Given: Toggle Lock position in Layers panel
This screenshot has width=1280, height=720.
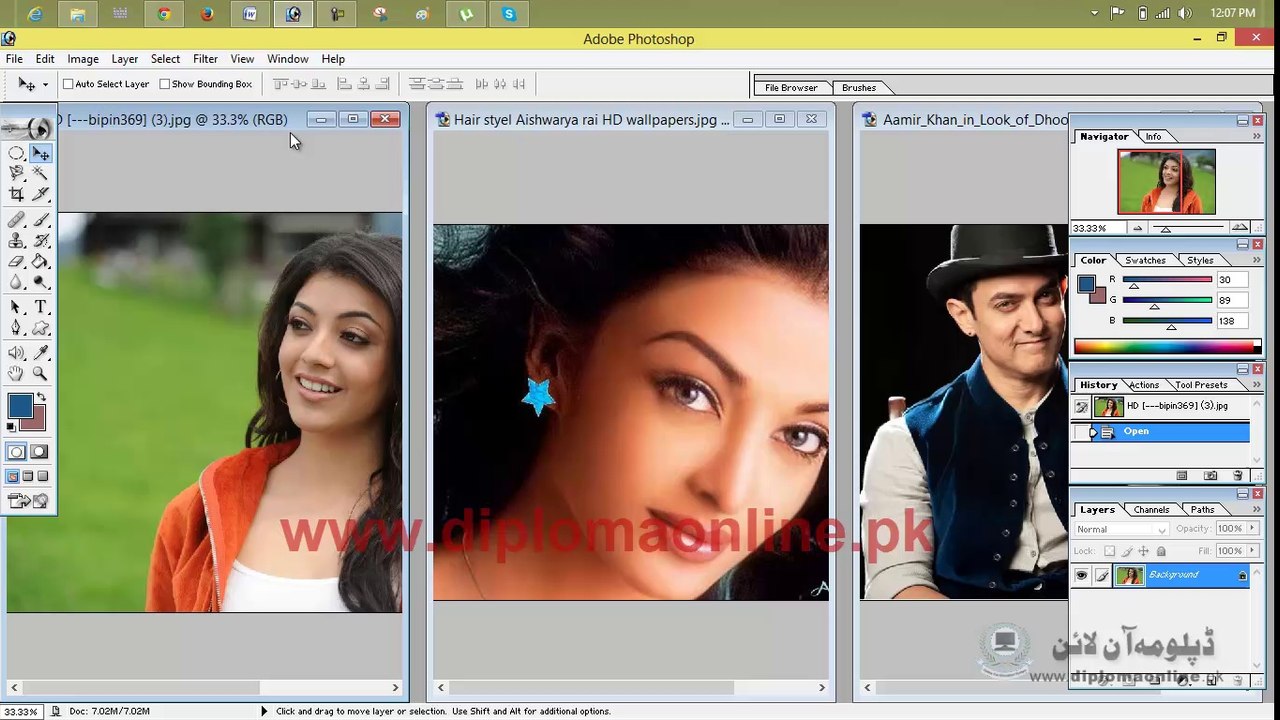Looking at the screenshot, I should click(1144, 551).
